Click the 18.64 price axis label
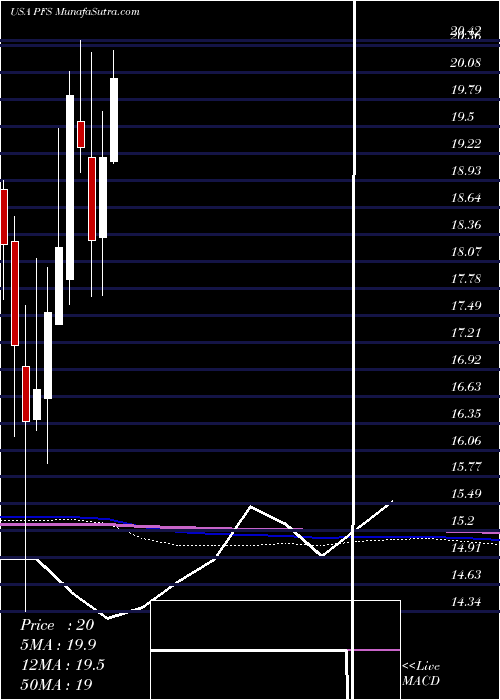 [x=466, y=198]
